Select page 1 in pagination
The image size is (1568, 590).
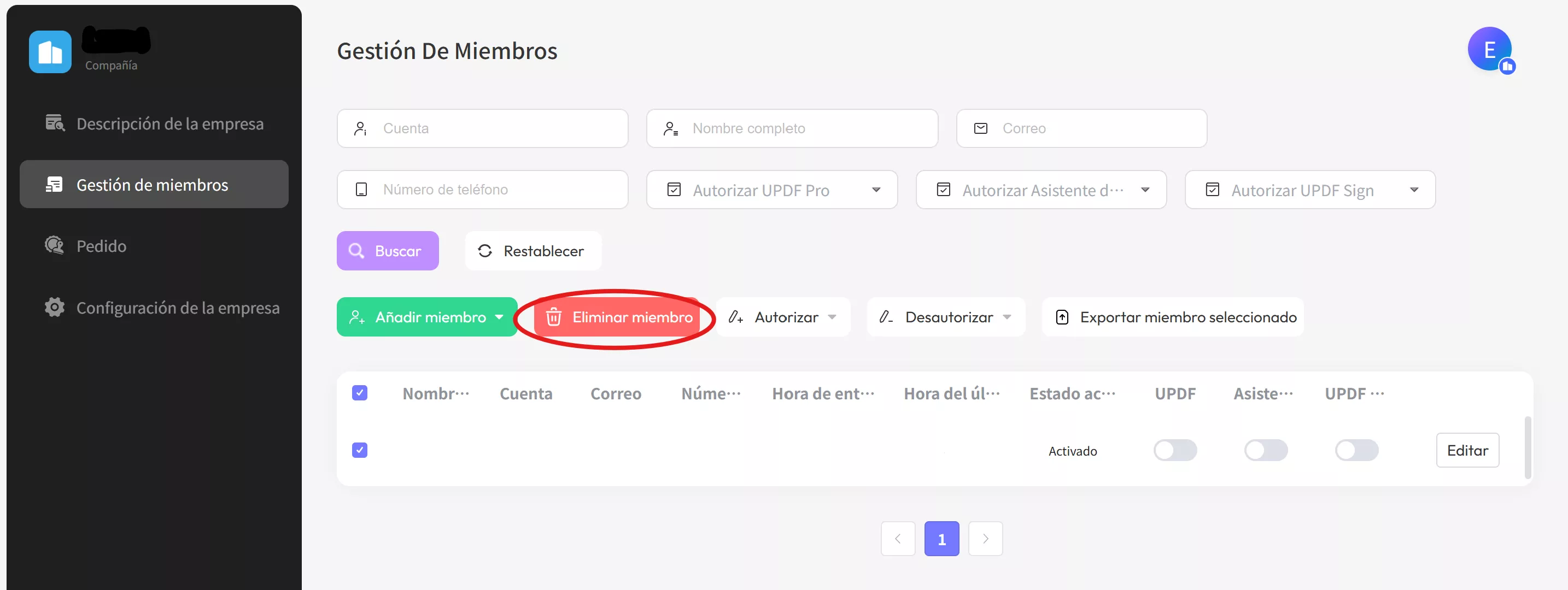pyautogui.click(x=941, y=538)
